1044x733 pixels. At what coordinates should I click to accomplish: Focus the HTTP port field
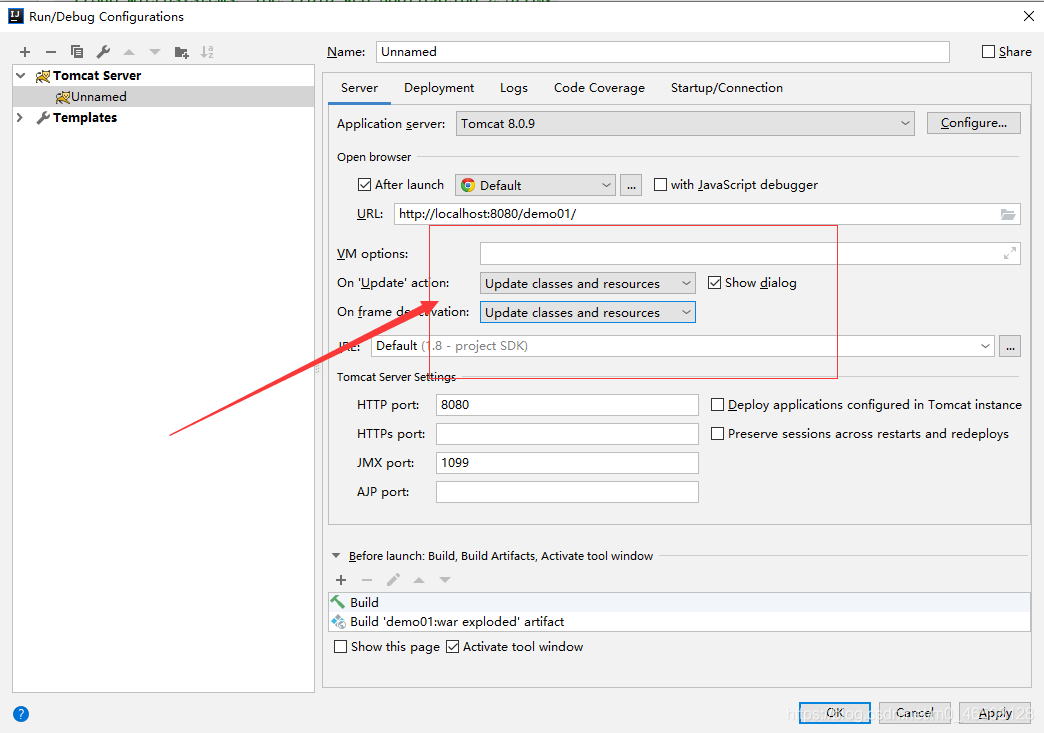tap(567, 405)
